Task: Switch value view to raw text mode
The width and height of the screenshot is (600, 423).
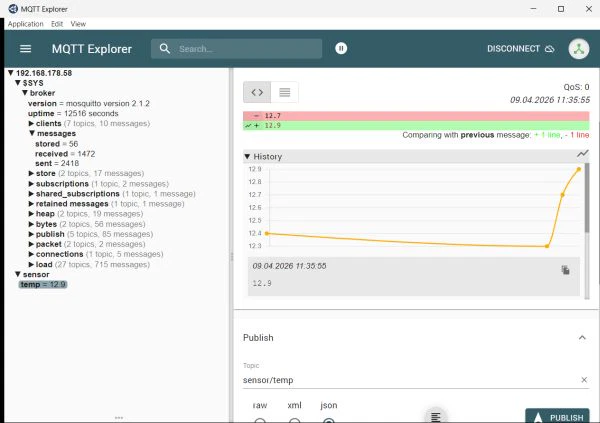Action: point(285,93)
